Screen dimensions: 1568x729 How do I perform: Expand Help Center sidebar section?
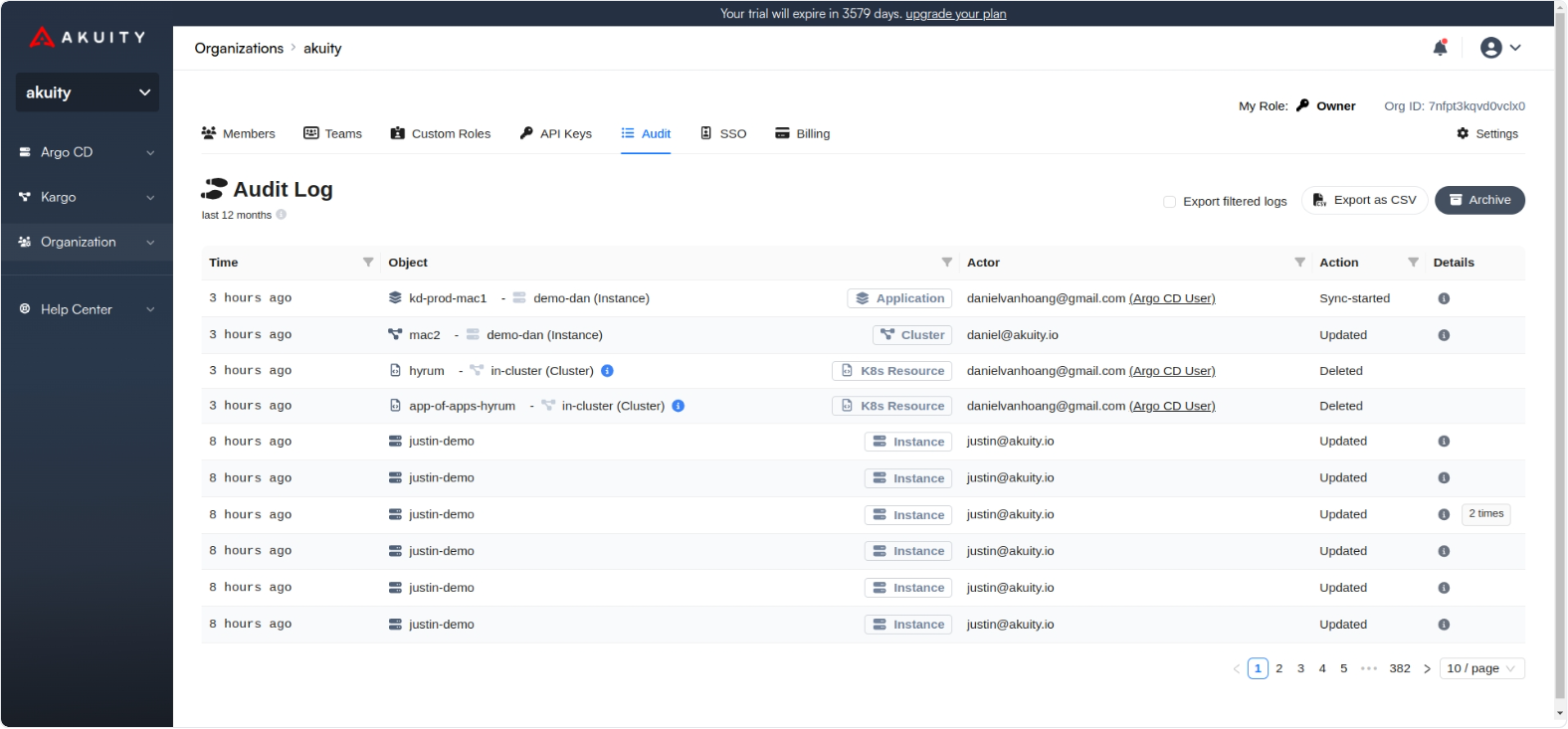point(87,309)
